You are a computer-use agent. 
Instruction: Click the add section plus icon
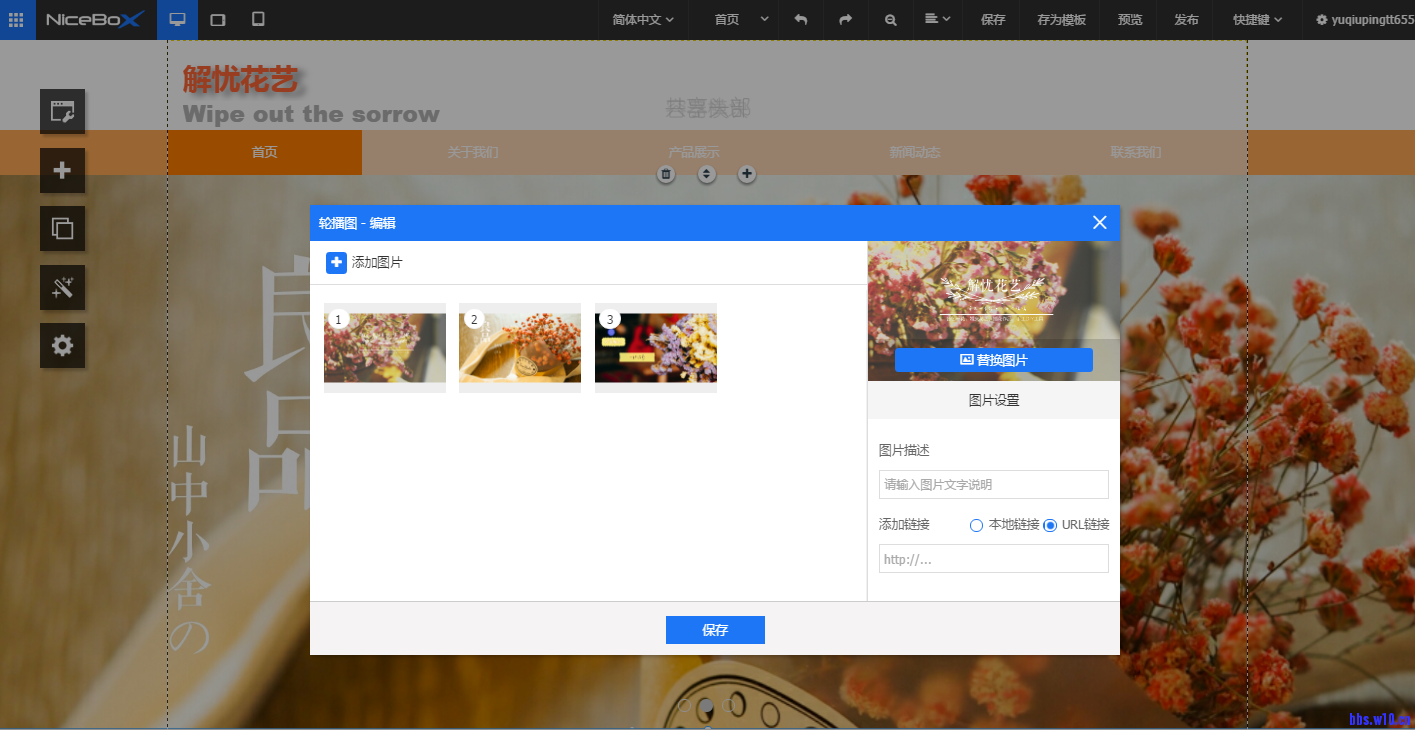point(746,174)
